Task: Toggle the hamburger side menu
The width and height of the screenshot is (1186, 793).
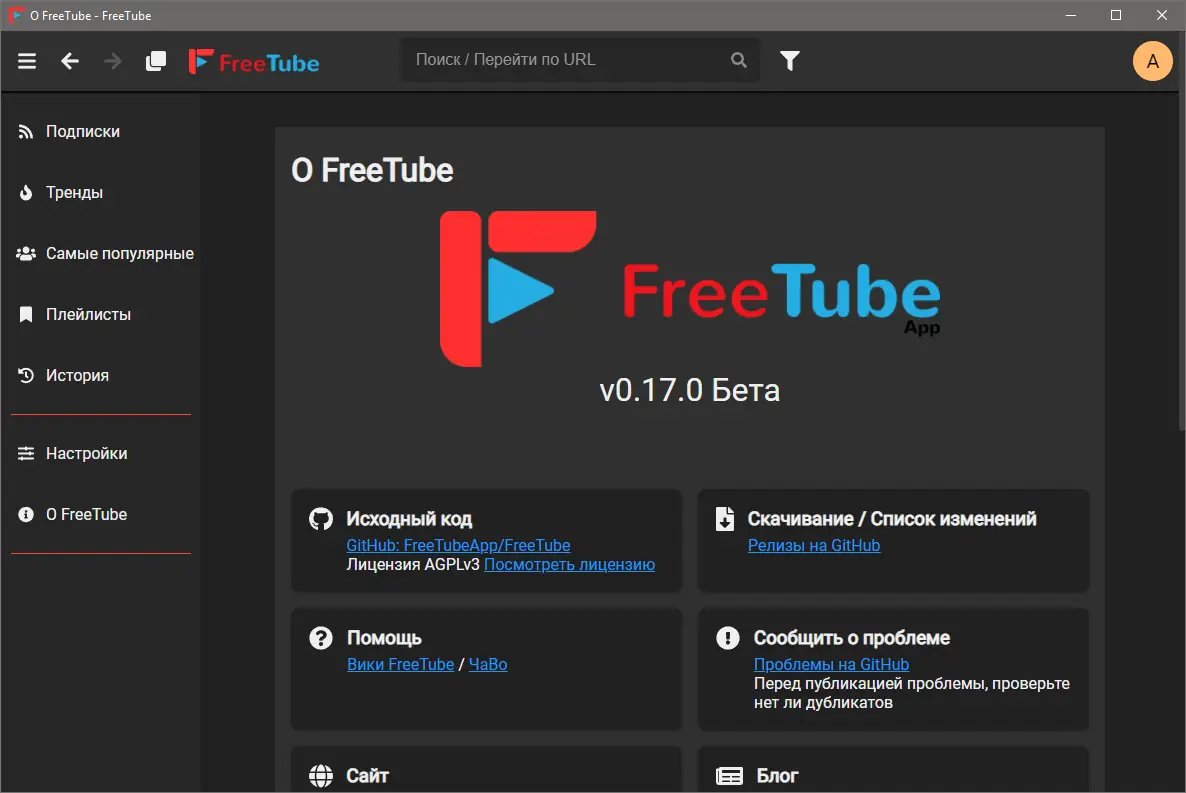Action: click(27, 61)
